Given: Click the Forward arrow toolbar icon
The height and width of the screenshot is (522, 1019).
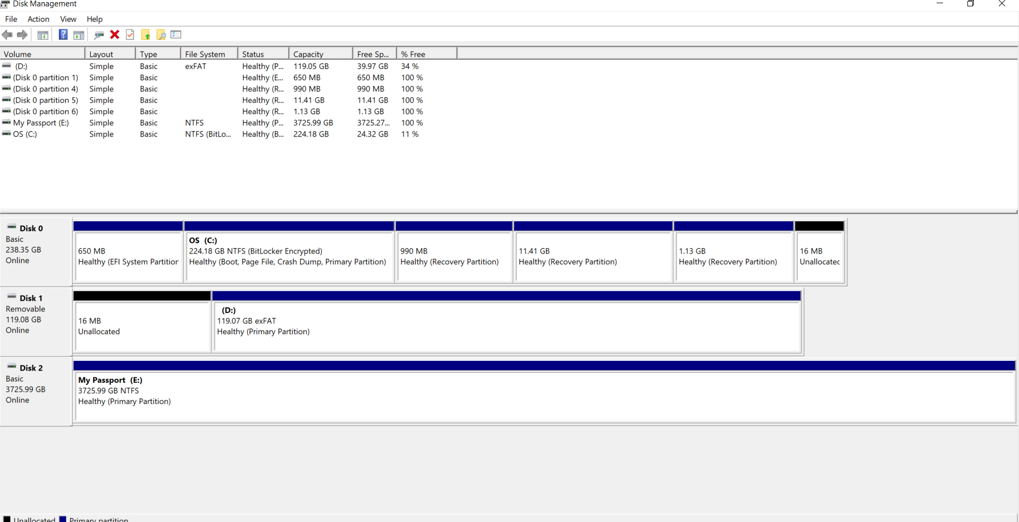Looking at the screenshot, I should coord(22,34).
